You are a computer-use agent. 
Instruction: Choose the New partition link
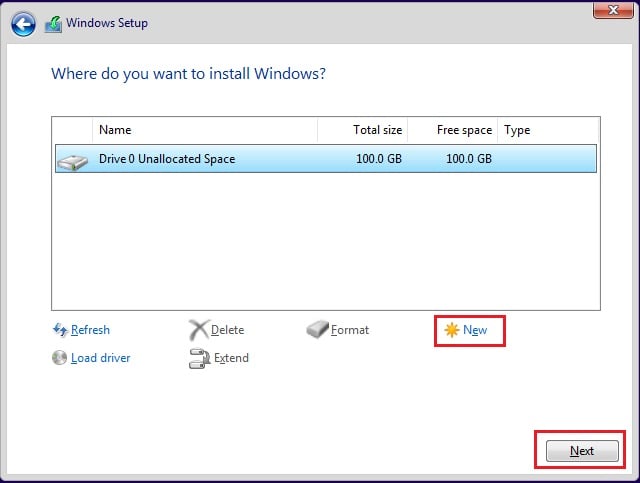pos(475,330)
